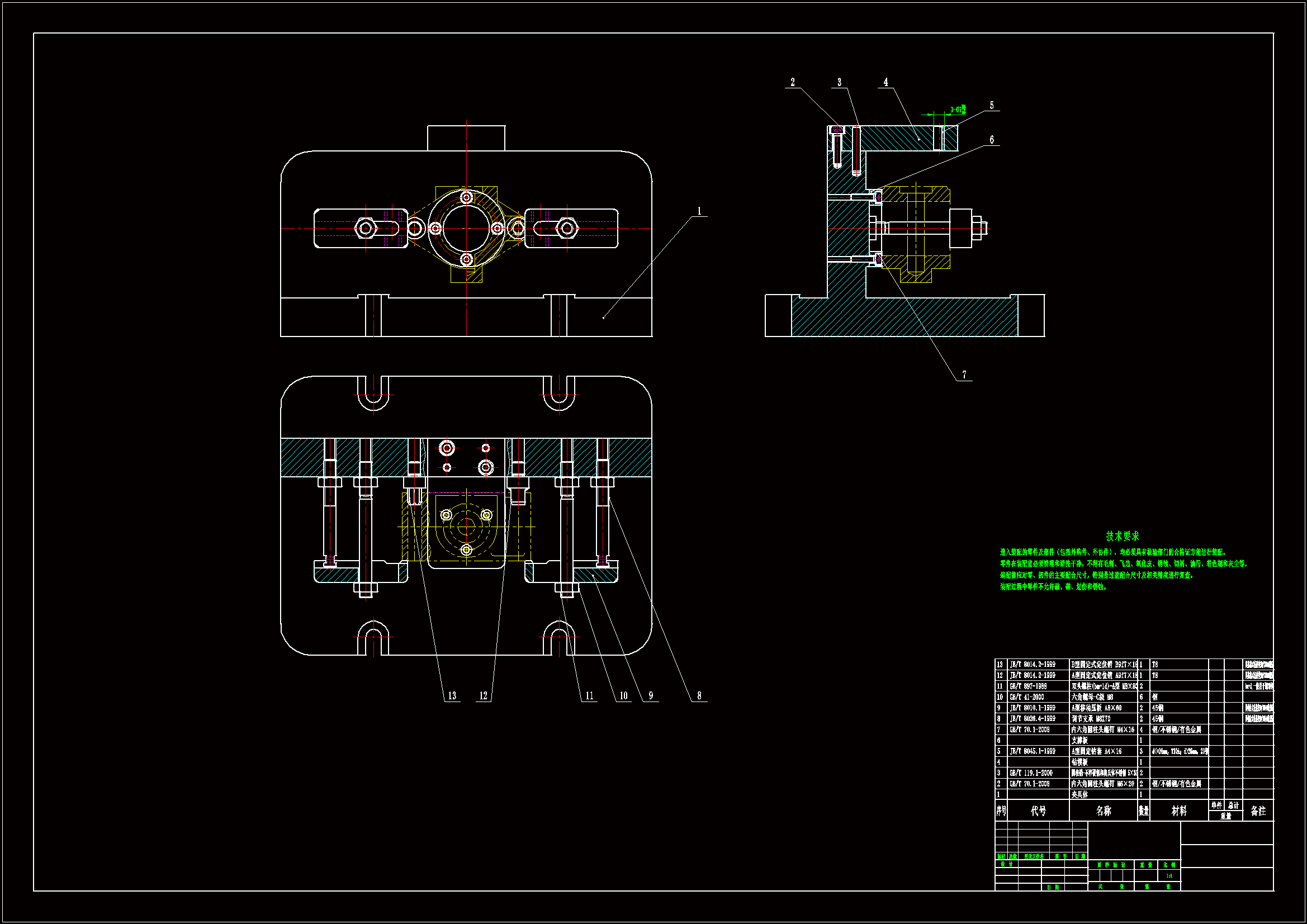This screenshot has width=1307, height=924.
Task: Click the 备注 column header cell
Action: pyautogui.click(x=1258, y=811)
